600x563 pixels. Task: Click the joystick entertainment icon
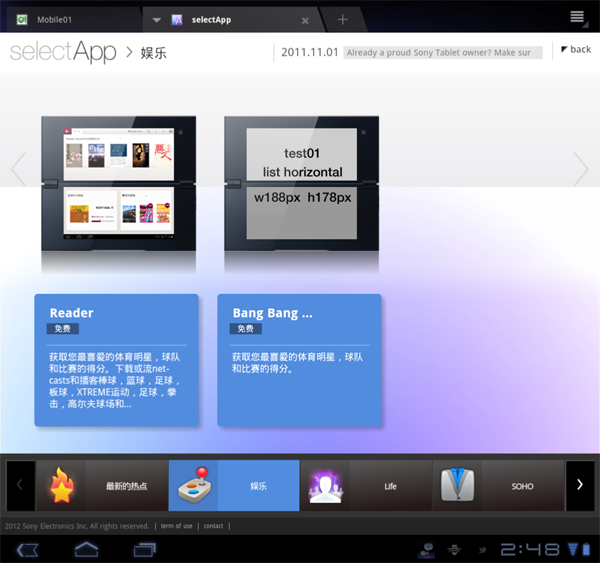[194, 485]
